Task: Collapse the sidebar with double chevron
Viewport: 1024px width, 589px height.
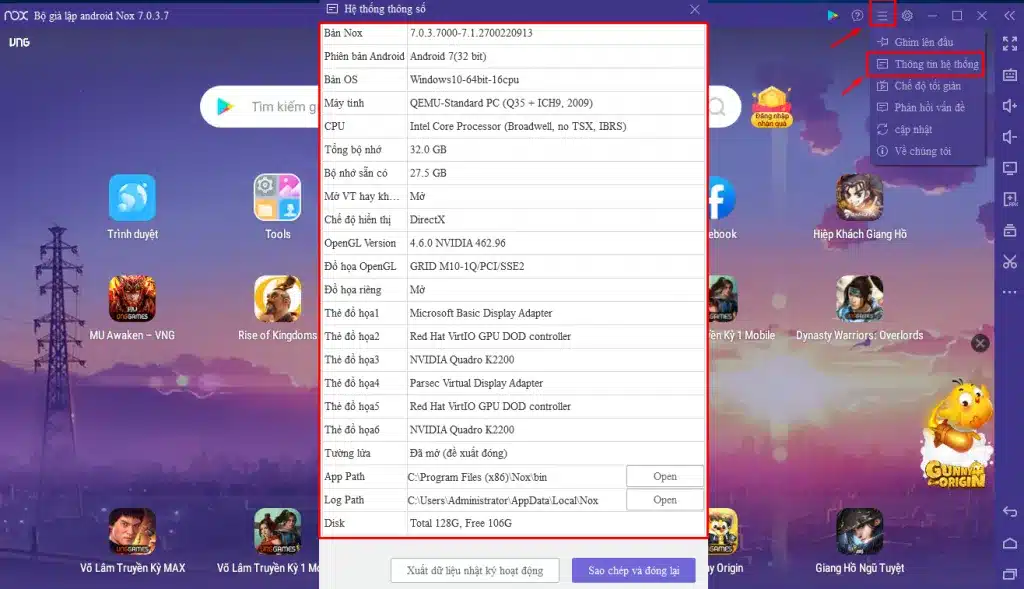Action: pyautogui.click(x=1009, y=16)
